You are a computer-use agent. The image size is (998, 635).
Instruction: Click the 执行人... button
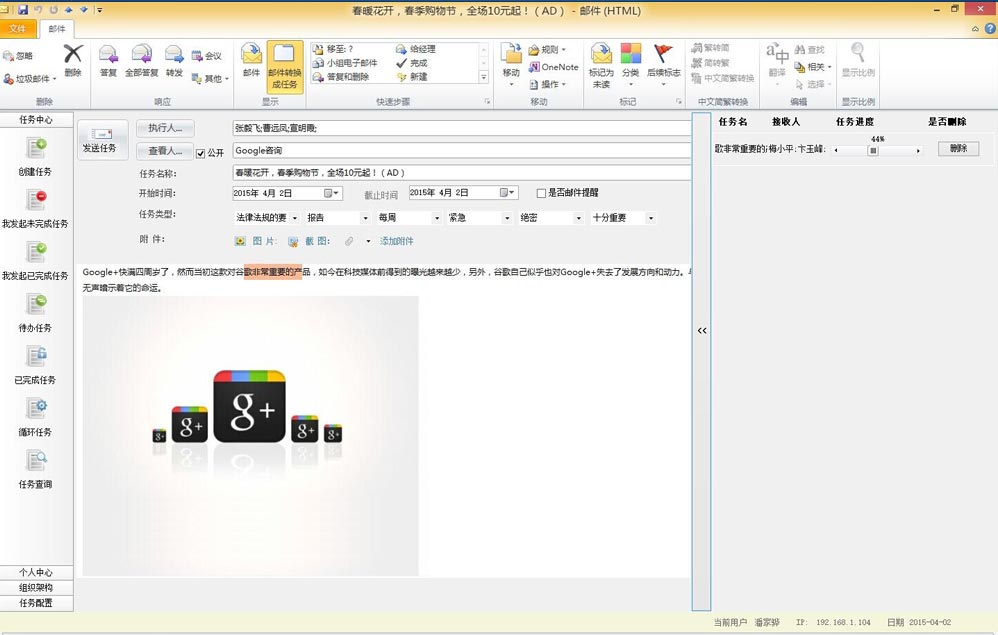pos(165,128)
